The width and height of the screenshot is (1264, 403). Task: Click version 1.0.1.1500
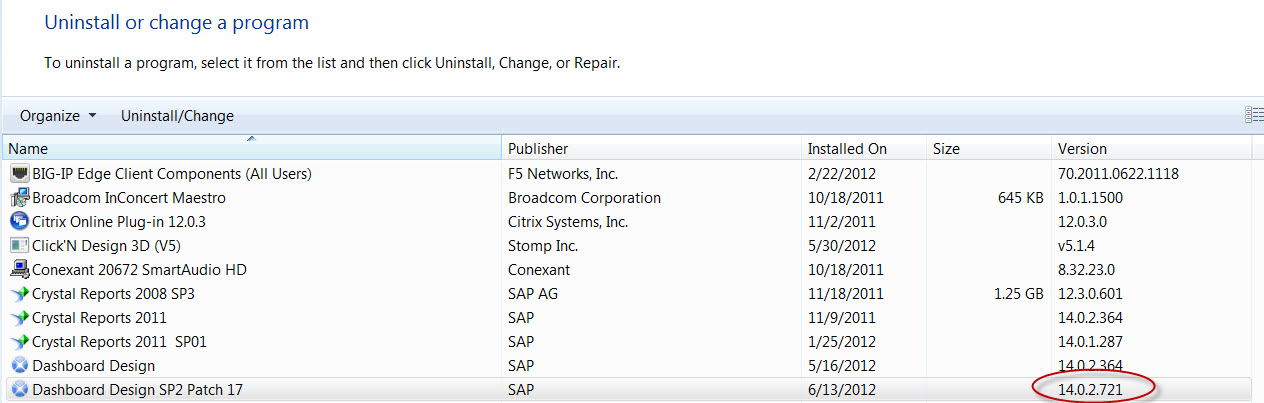1093,198
